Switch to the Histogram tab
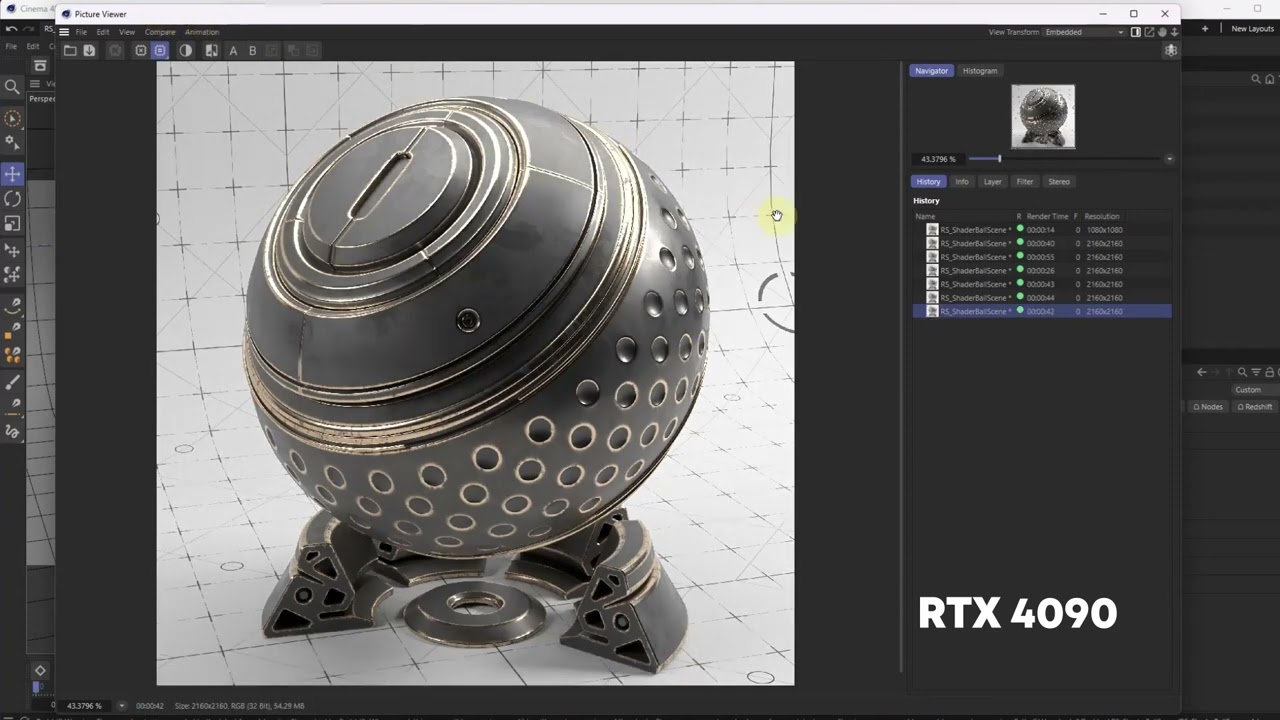1280x720 pixels. point(979,71)
